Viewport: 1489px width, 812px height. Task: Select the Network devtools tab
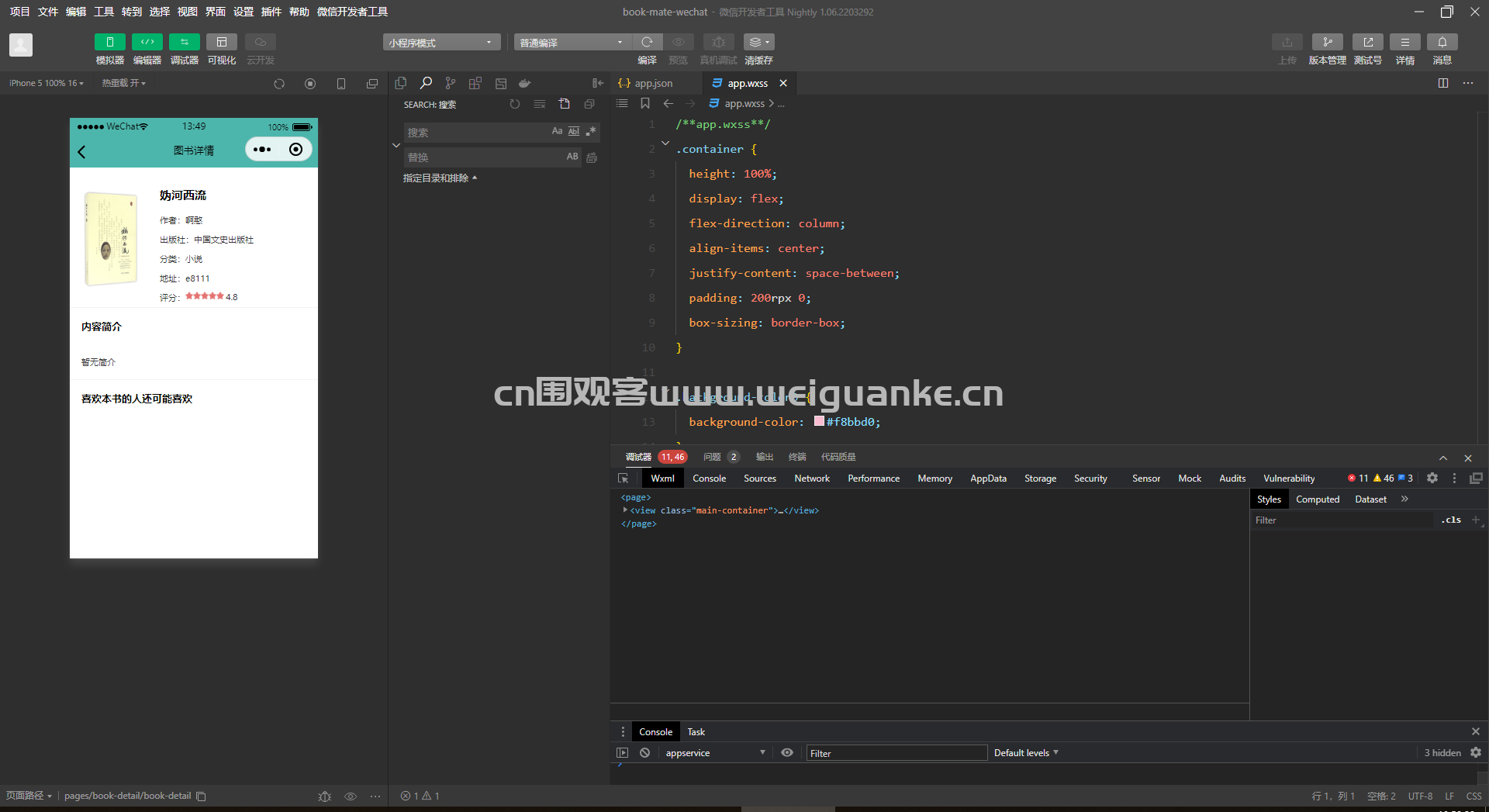(812, 479)
